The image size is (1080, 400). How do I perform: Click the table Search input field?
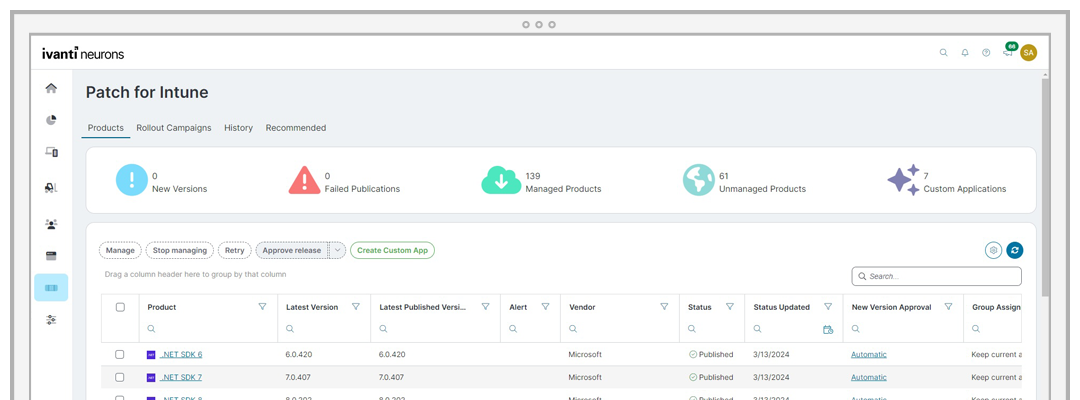click(x=937, y=276)
